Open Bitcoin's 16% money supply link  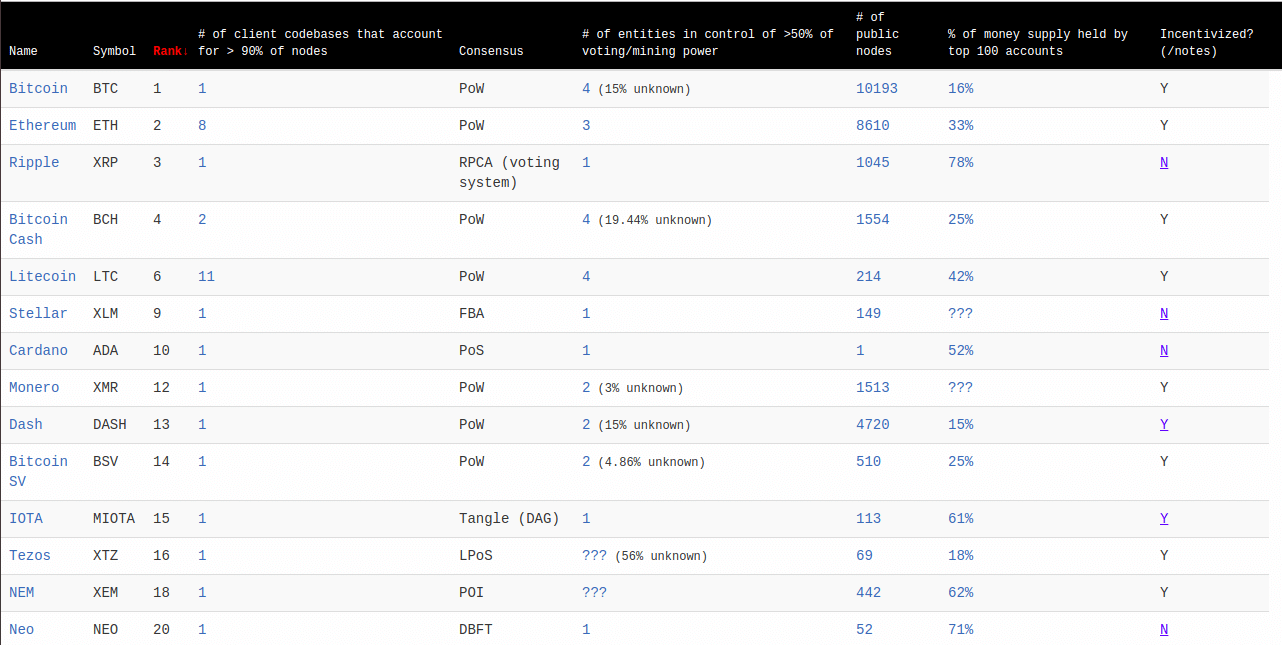tap(960, 88)
